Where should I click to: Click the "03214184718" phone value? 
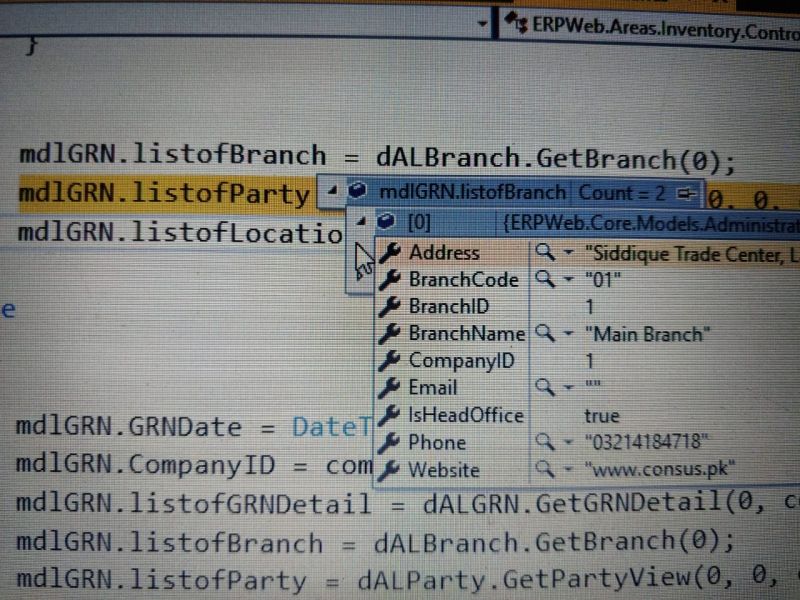646,442
